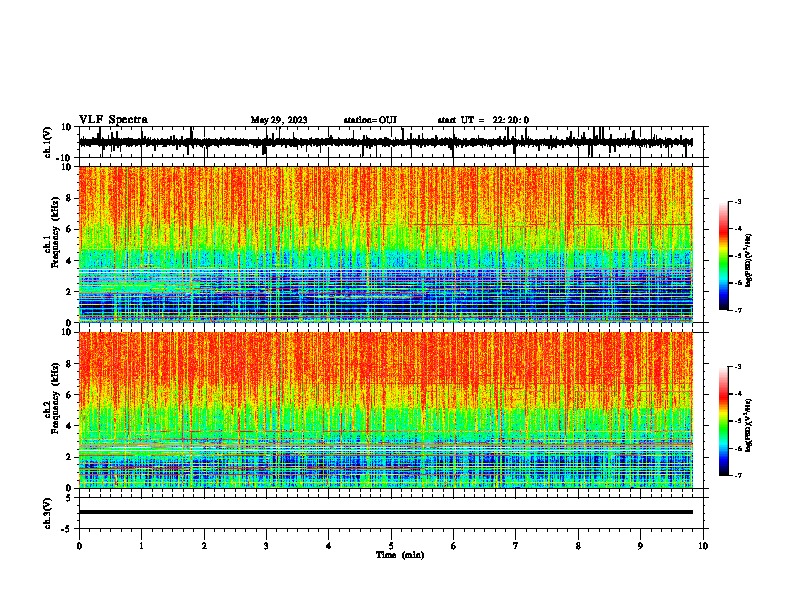Viewport: 792px width, 612px height.
Task: Click time axis tick label "3"
Action: [x=266, y=546]
